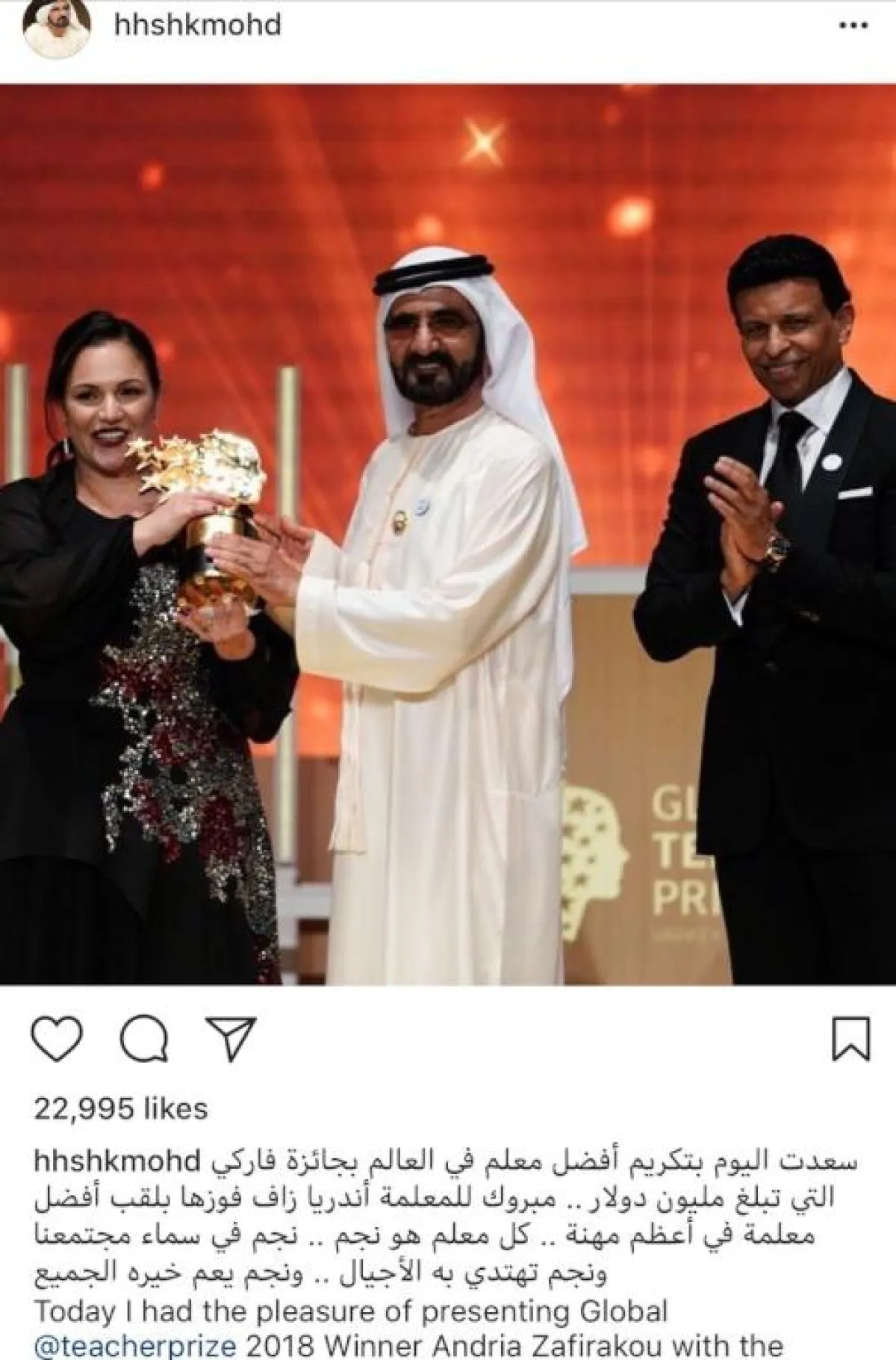The width and height of the screenshot is (896, 1360).
Task: Tap the wristwatch of the clapping man
Action: click(x=775, y=549)
